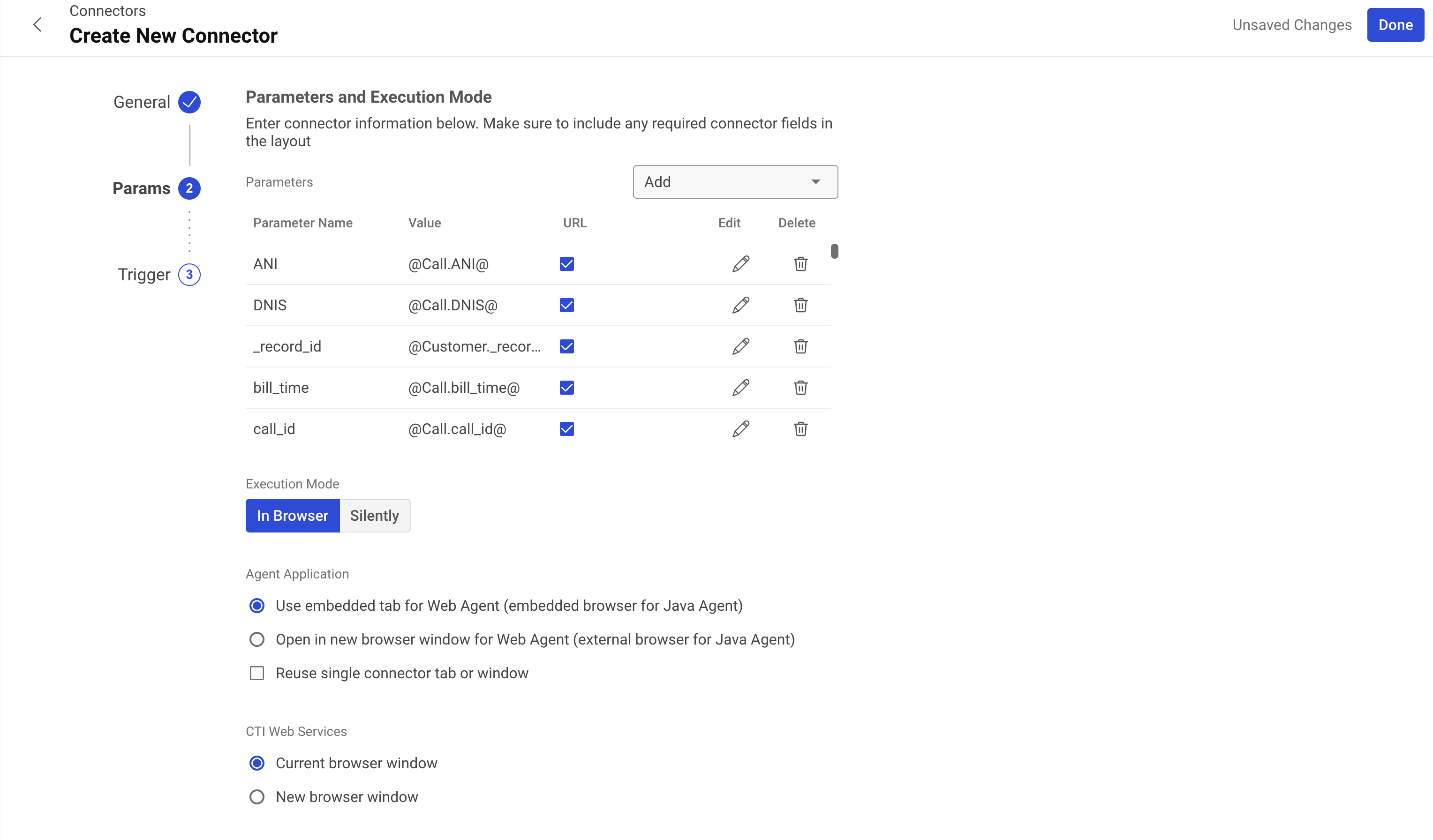This screenshot has width=1433, height=840.
Task: Click the parameters list scrollbar thumb
Action: [834, 251]
